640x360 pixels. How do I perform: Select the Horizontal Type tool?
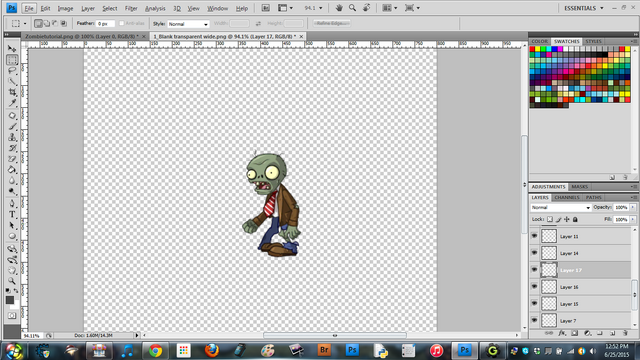coord(12,214)
